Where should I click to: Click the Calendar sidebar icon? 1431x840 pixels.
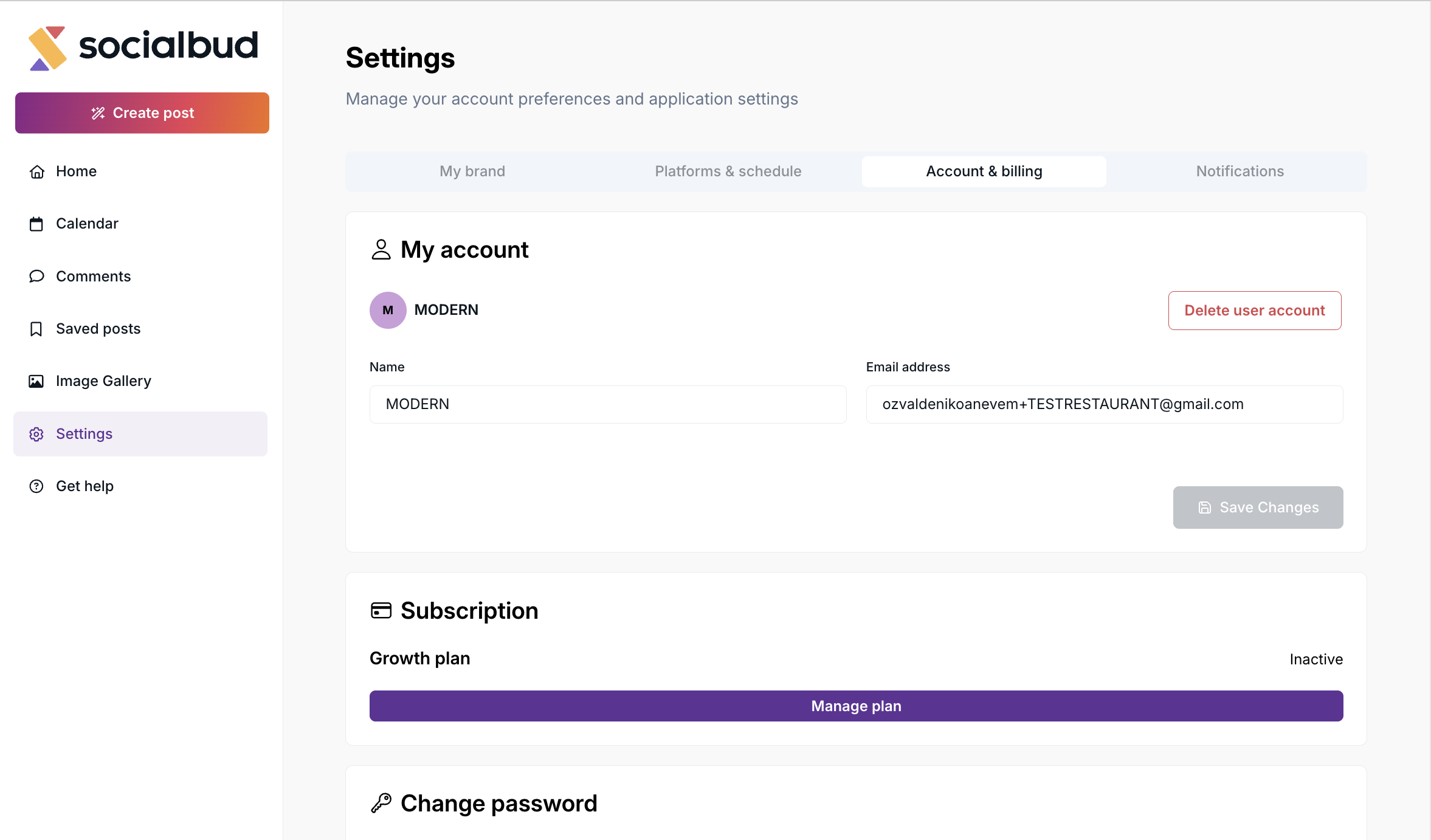tap(36, 224)
